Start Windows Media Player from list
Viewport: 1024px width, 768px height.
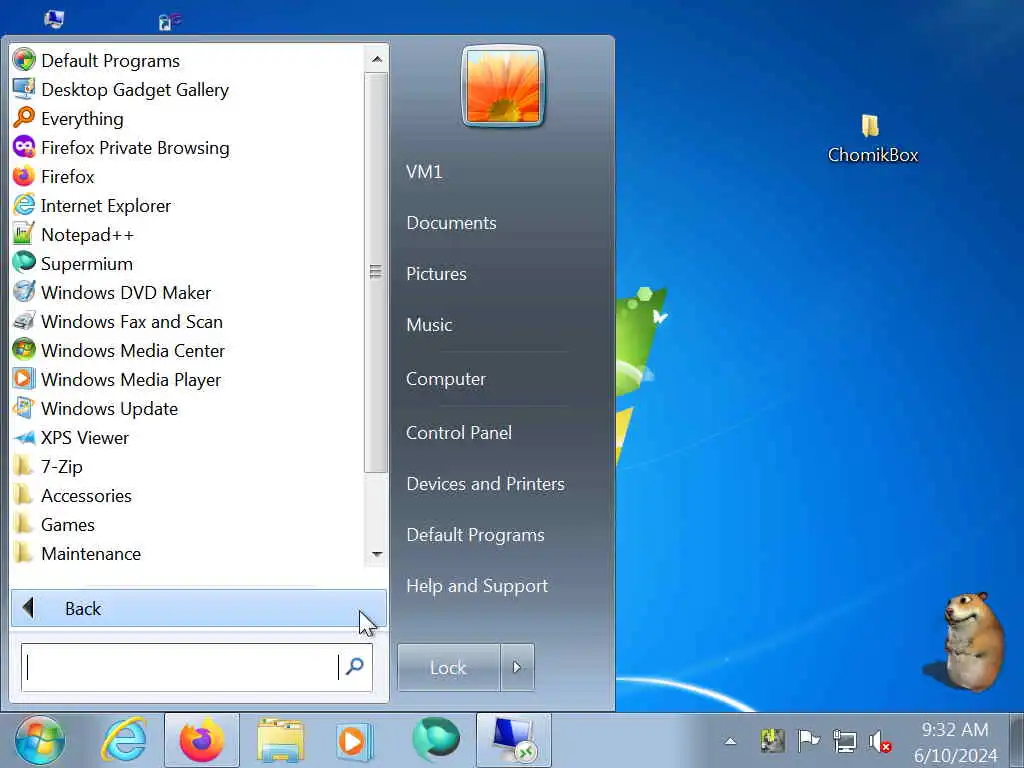[x=24, y=379]
